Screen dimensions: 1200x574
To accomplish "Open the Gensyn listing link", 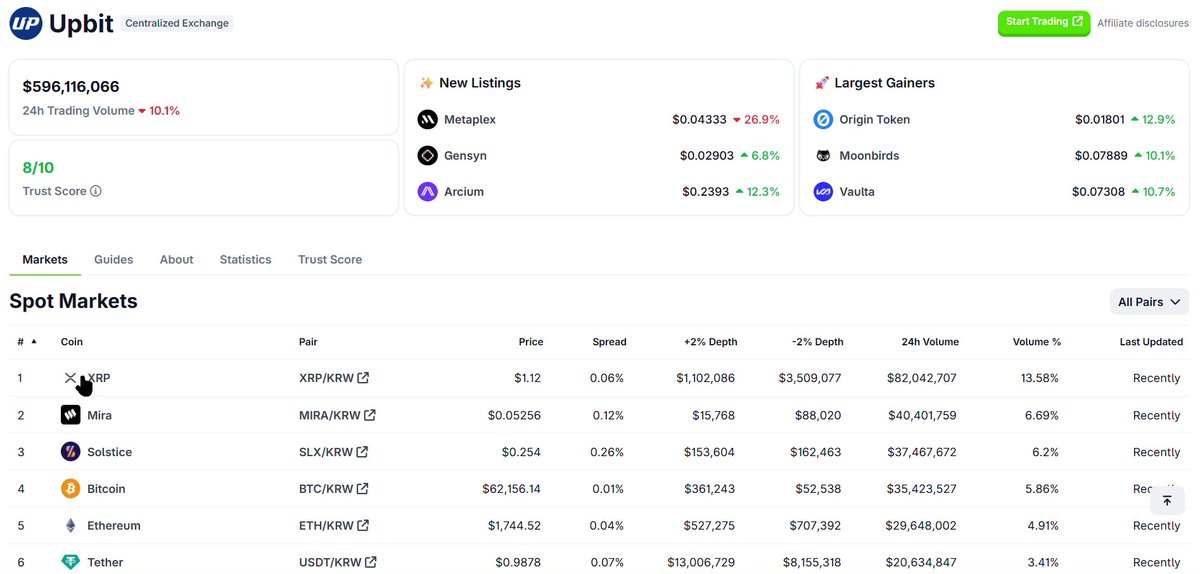I will point(466,156).
